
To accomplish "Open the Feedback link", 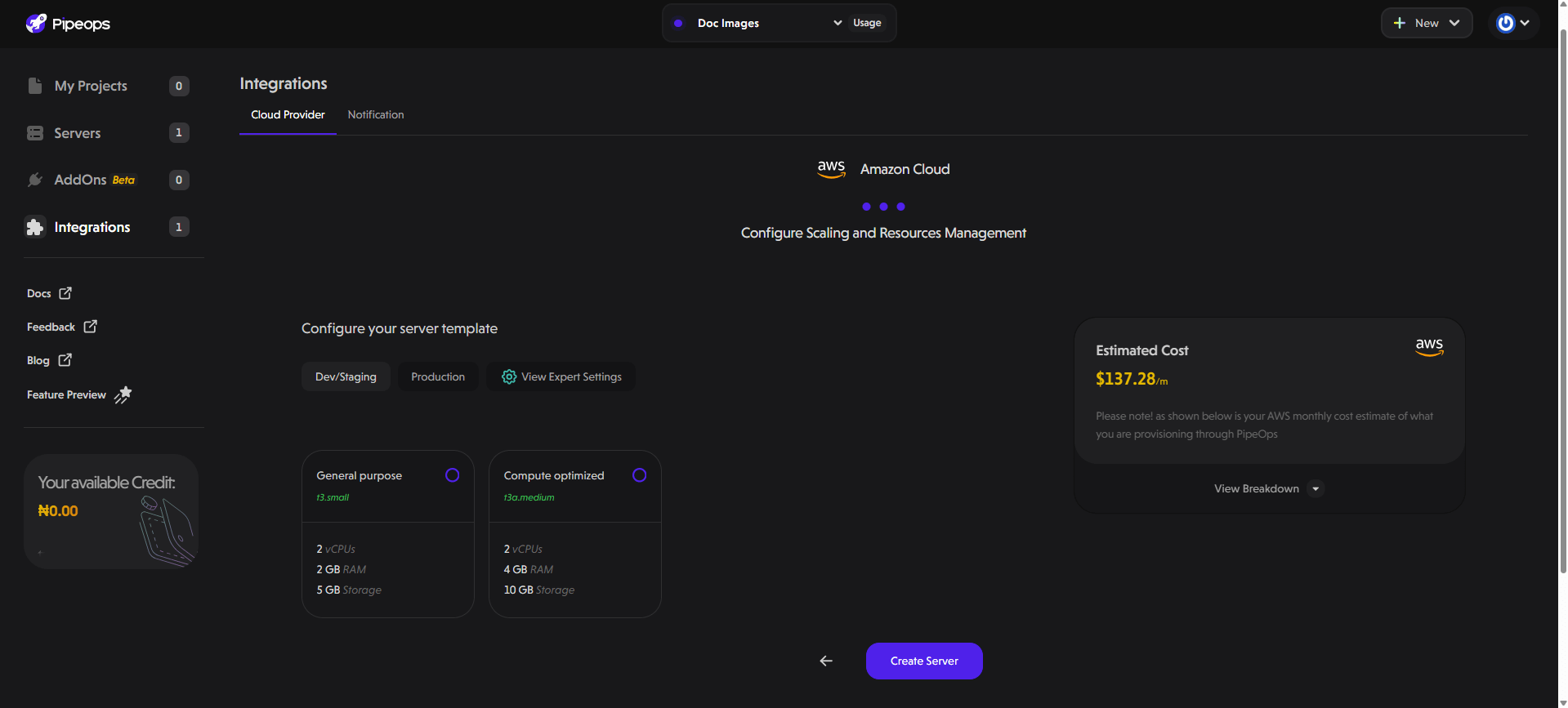I will tap(51, 327).
